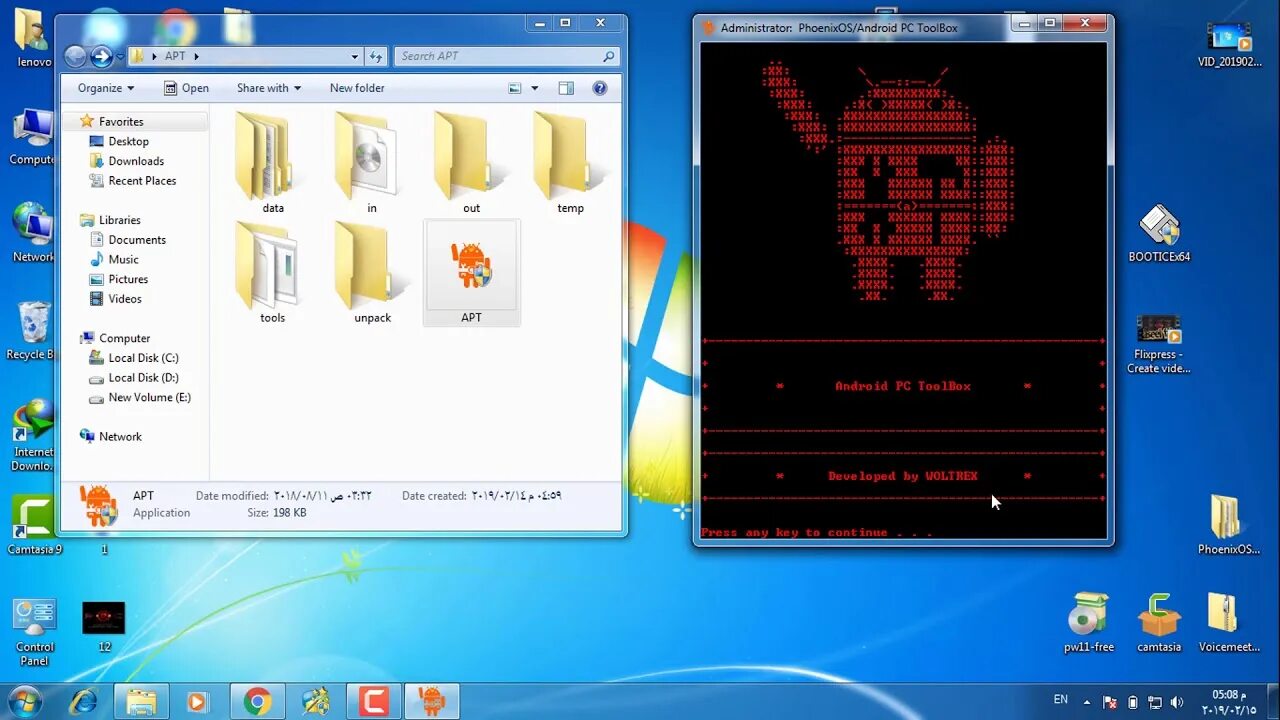Image resolution: width=1280 pixels, height=720 pixels.
Task: Open Recent Places in navigation pane
Action: (142, 181)
